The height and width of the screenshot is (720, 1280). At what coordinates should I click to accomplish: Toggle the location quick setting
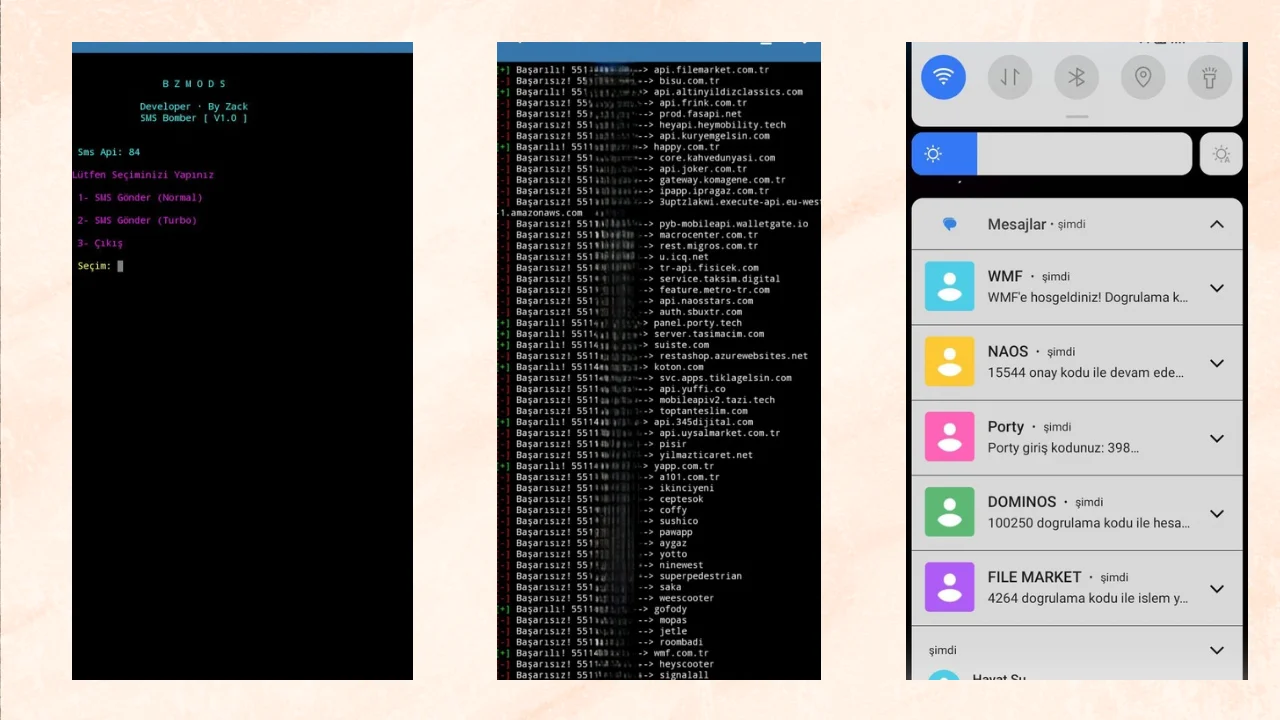1143,77
